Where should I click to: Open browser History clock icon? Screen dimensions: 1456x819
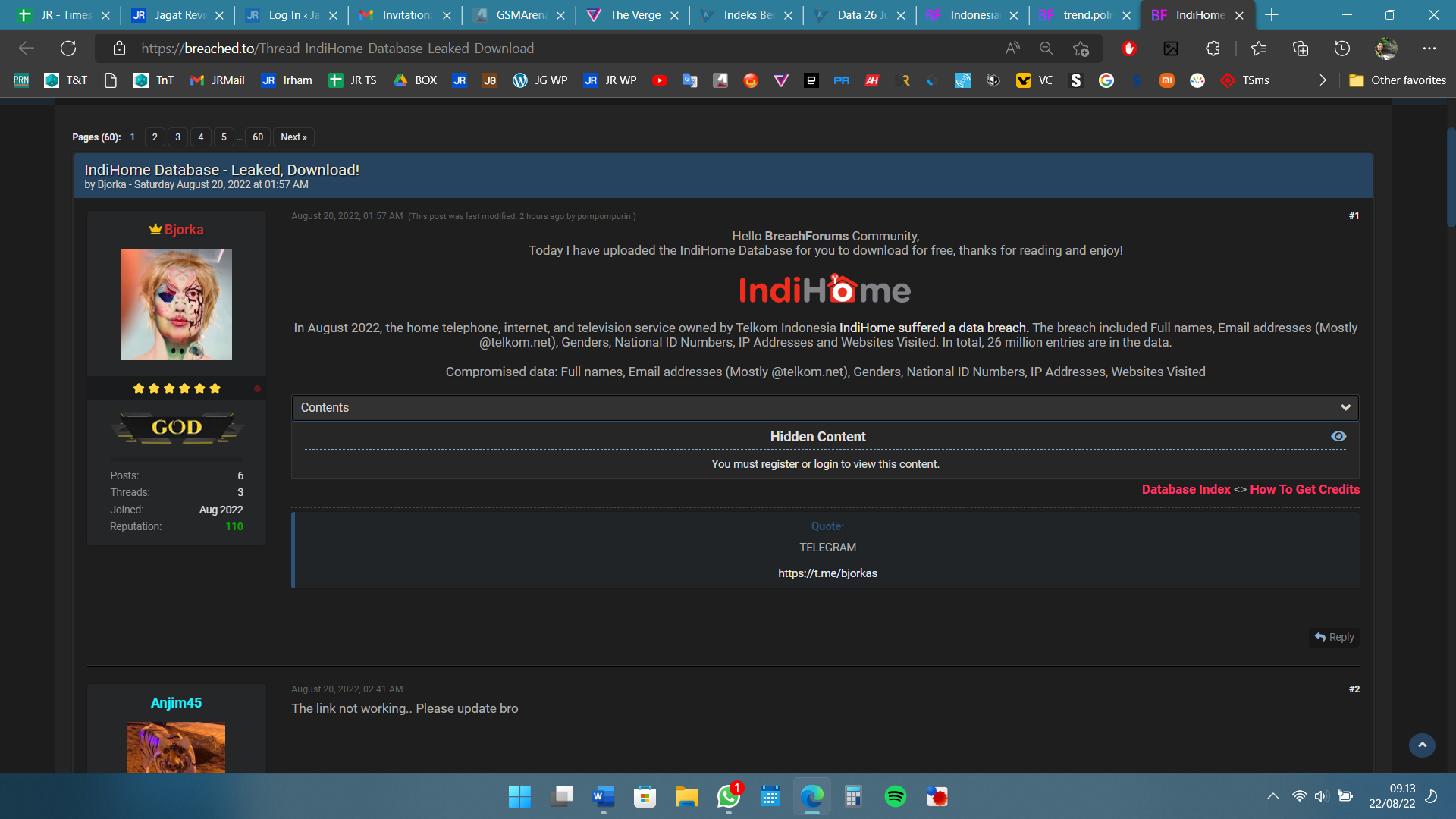point(1341,49)
